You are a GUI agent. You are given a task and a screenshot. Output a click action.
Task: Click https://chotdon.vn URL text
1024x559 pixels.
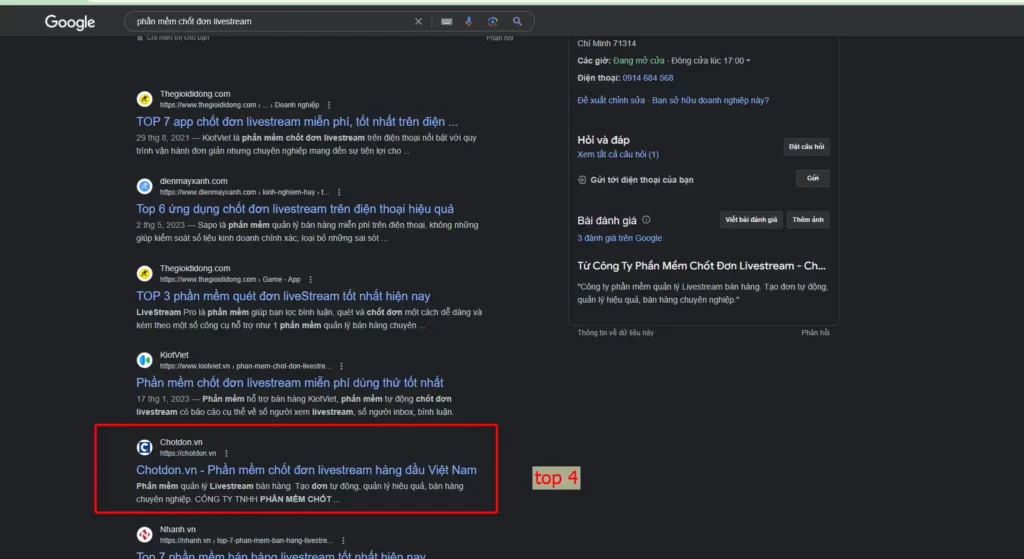click(x=188, y=453)
